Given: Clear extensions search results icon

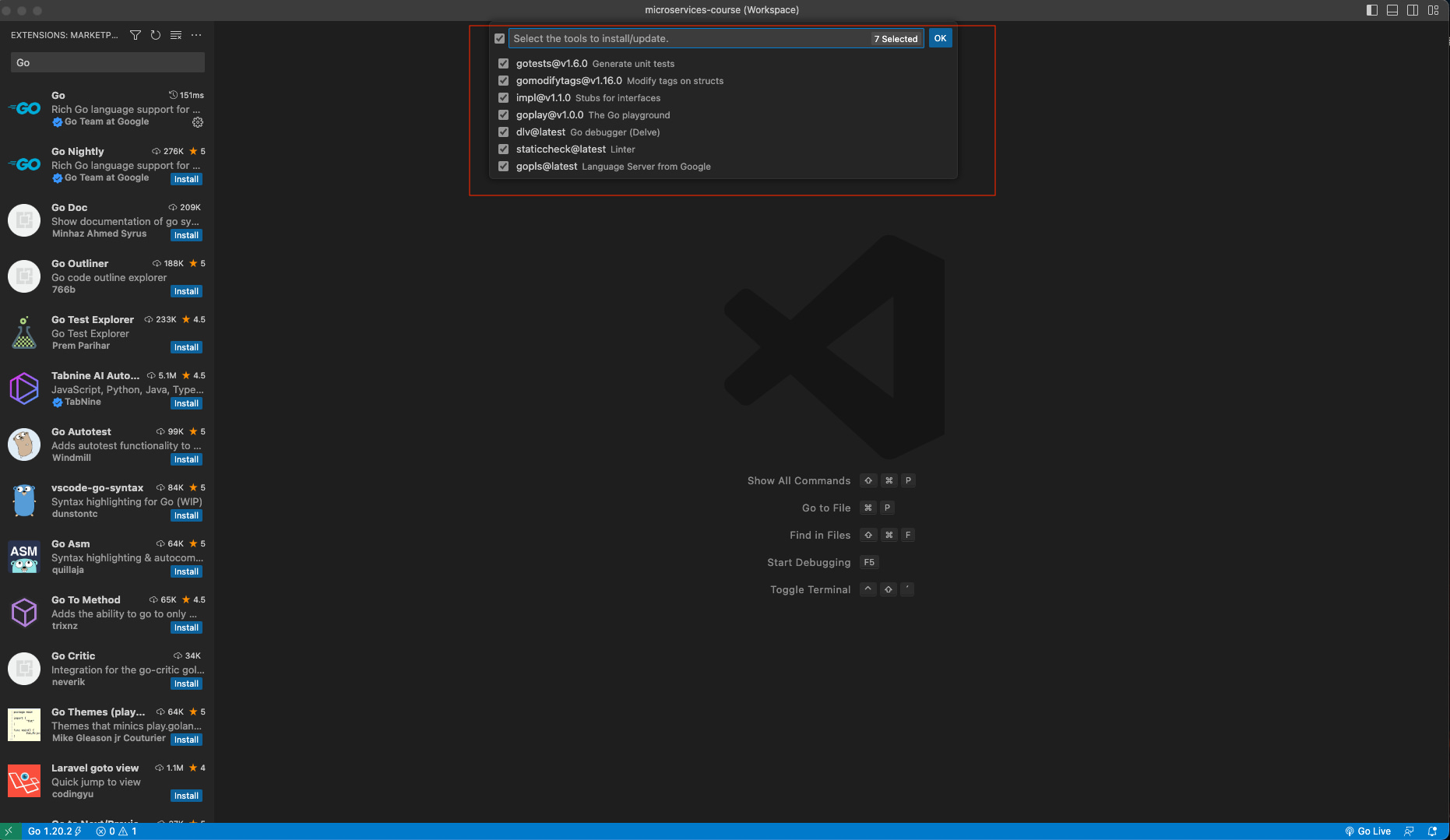Looking at the screenshot, I should [176, 35].
